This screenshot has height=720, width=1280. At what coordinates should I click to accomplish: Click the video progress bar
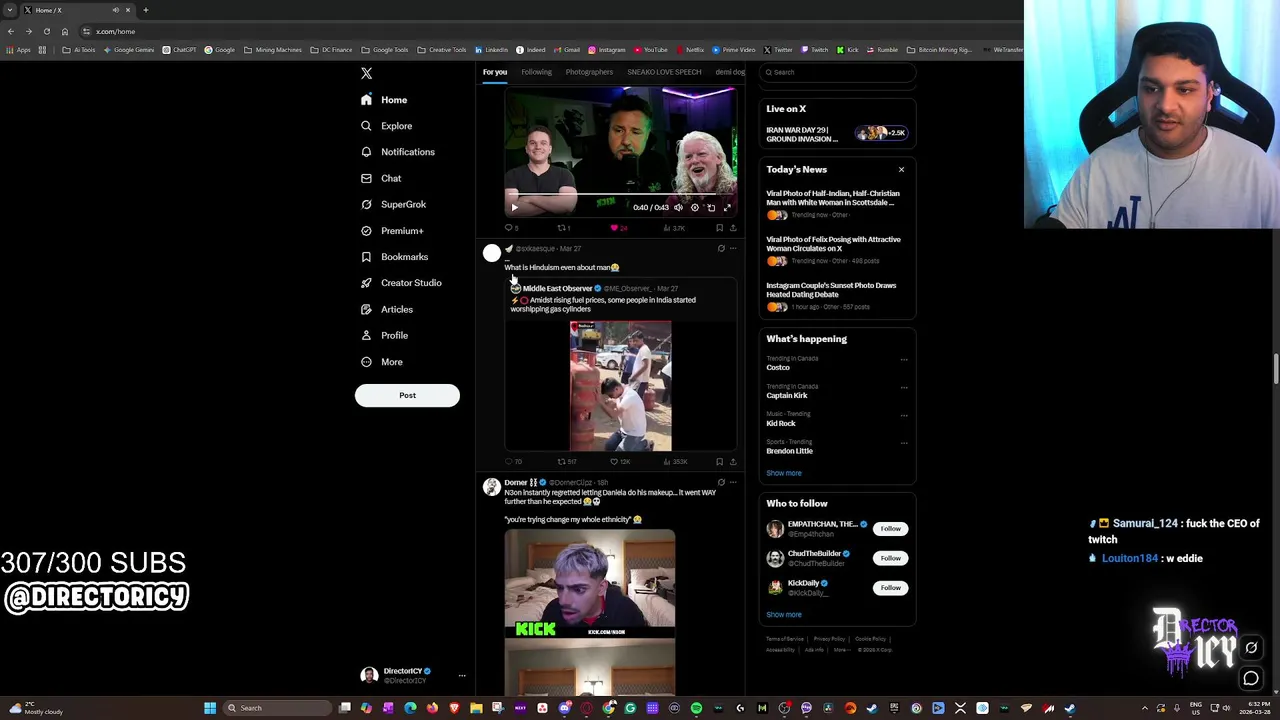(x=620, y=195)
